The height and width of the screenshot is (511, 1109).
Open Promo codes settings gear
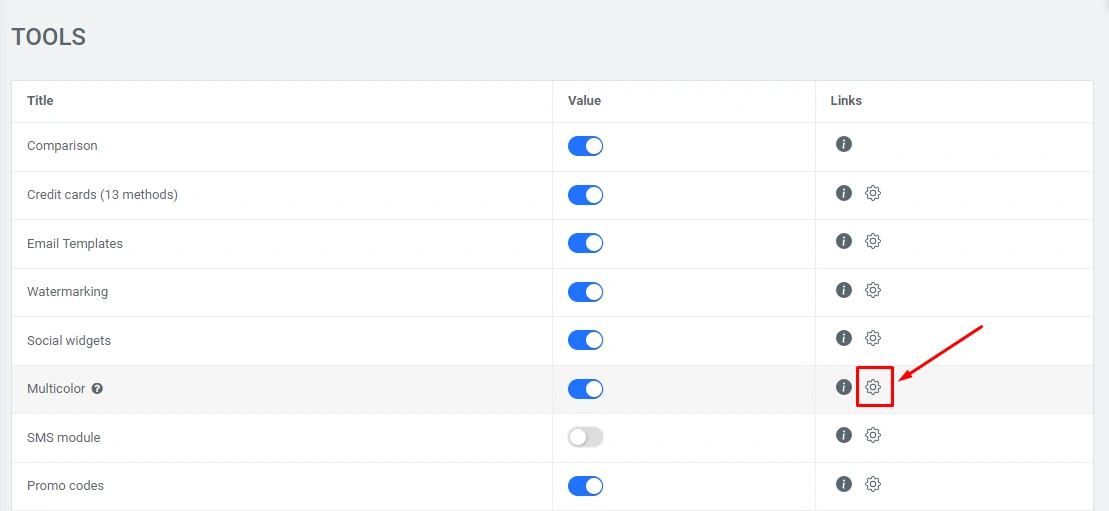pos(872,484)
